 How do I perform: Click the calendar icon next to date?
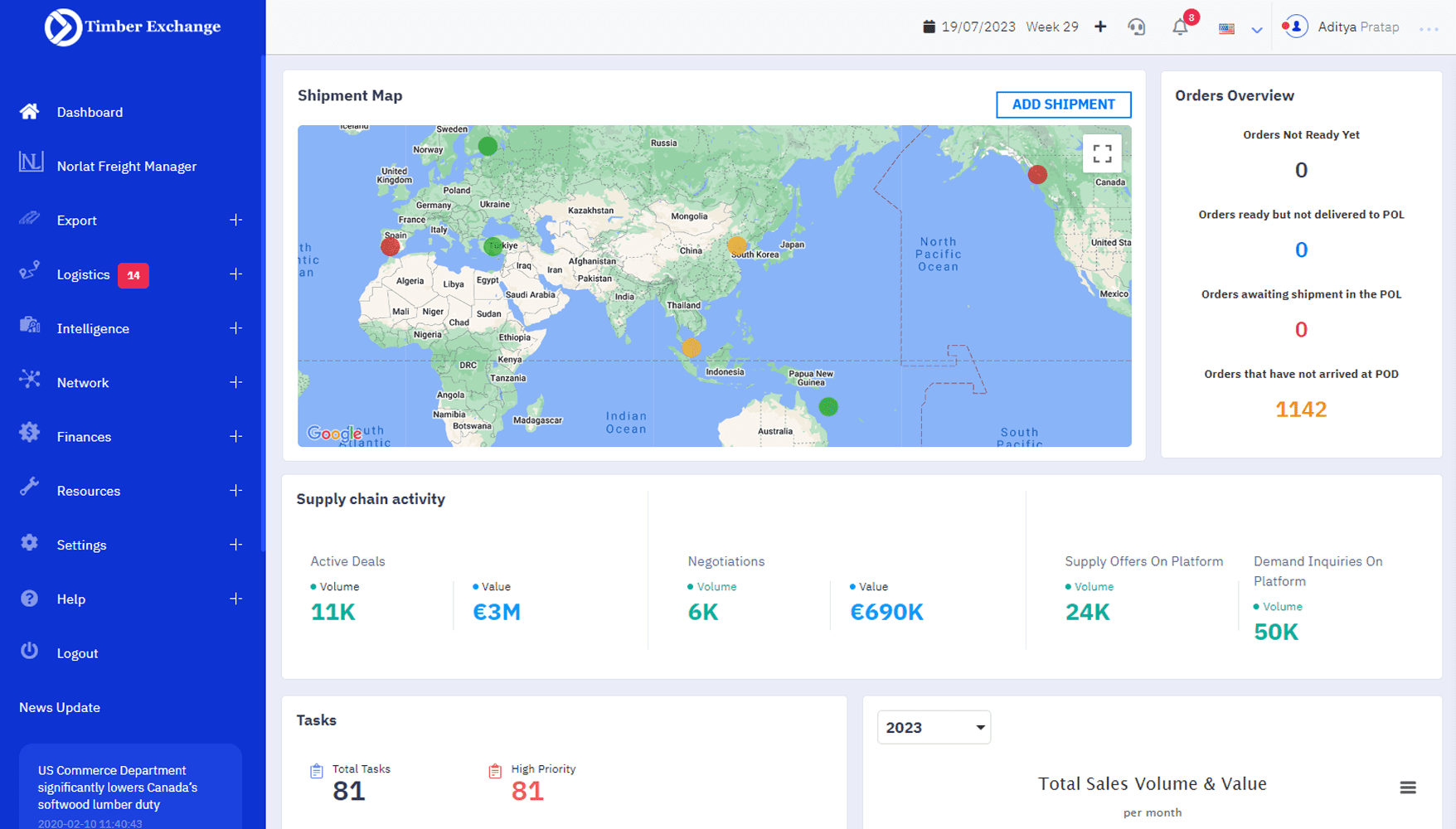(x=929, y=27)
